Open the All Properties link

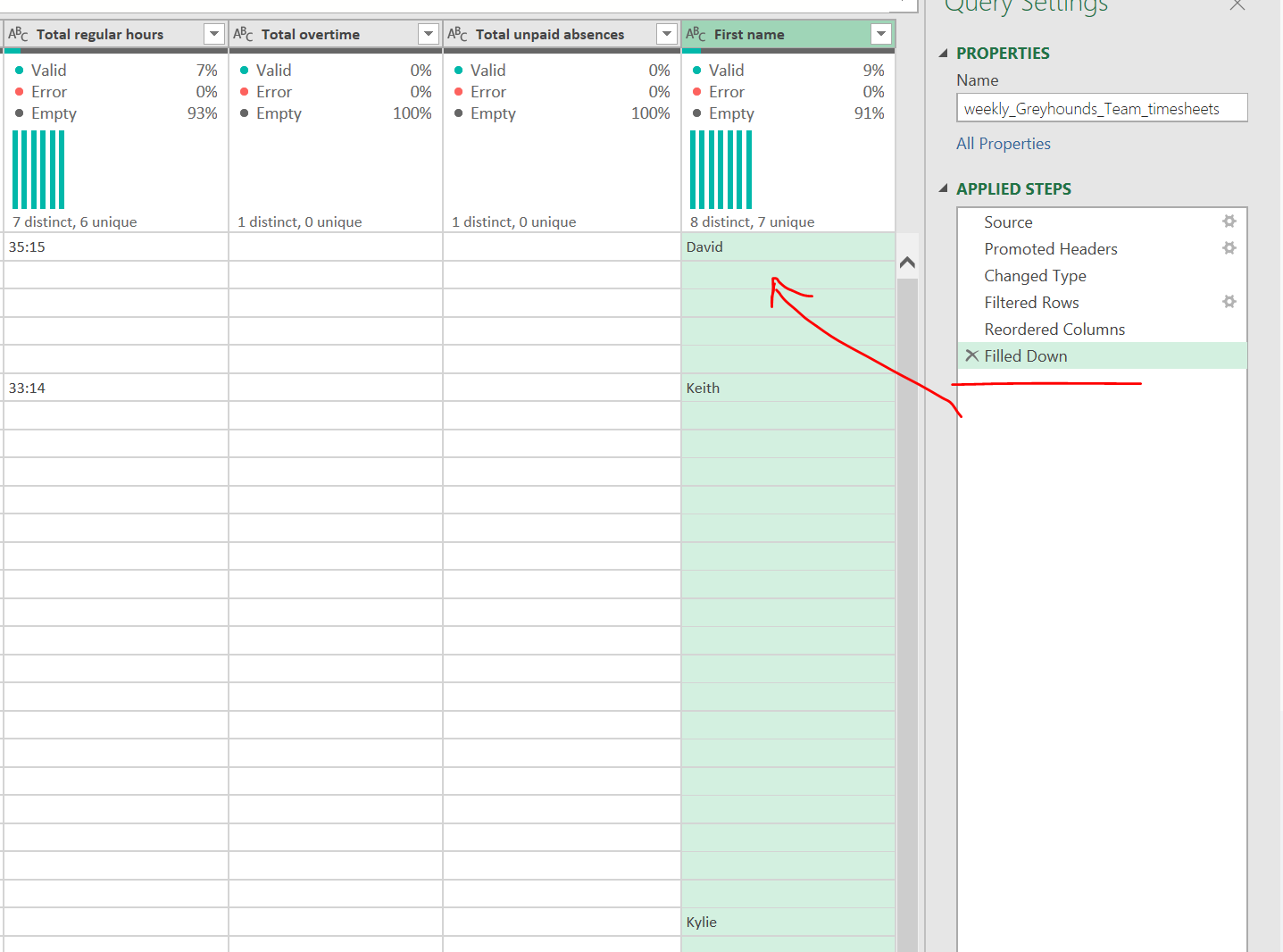pos(1003,144)
